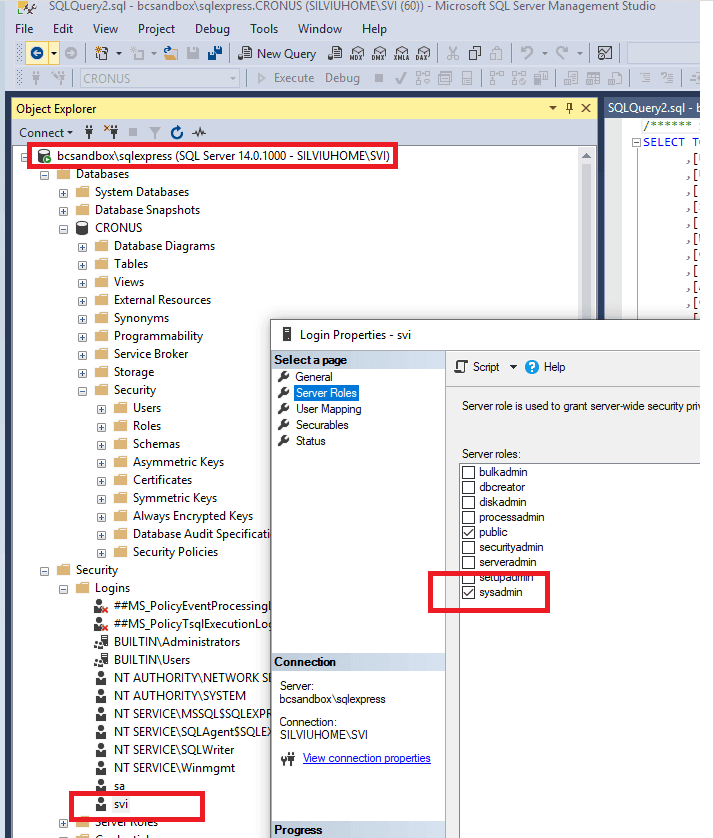Open the Script dropdown arrow

click(x=513, y=367)
